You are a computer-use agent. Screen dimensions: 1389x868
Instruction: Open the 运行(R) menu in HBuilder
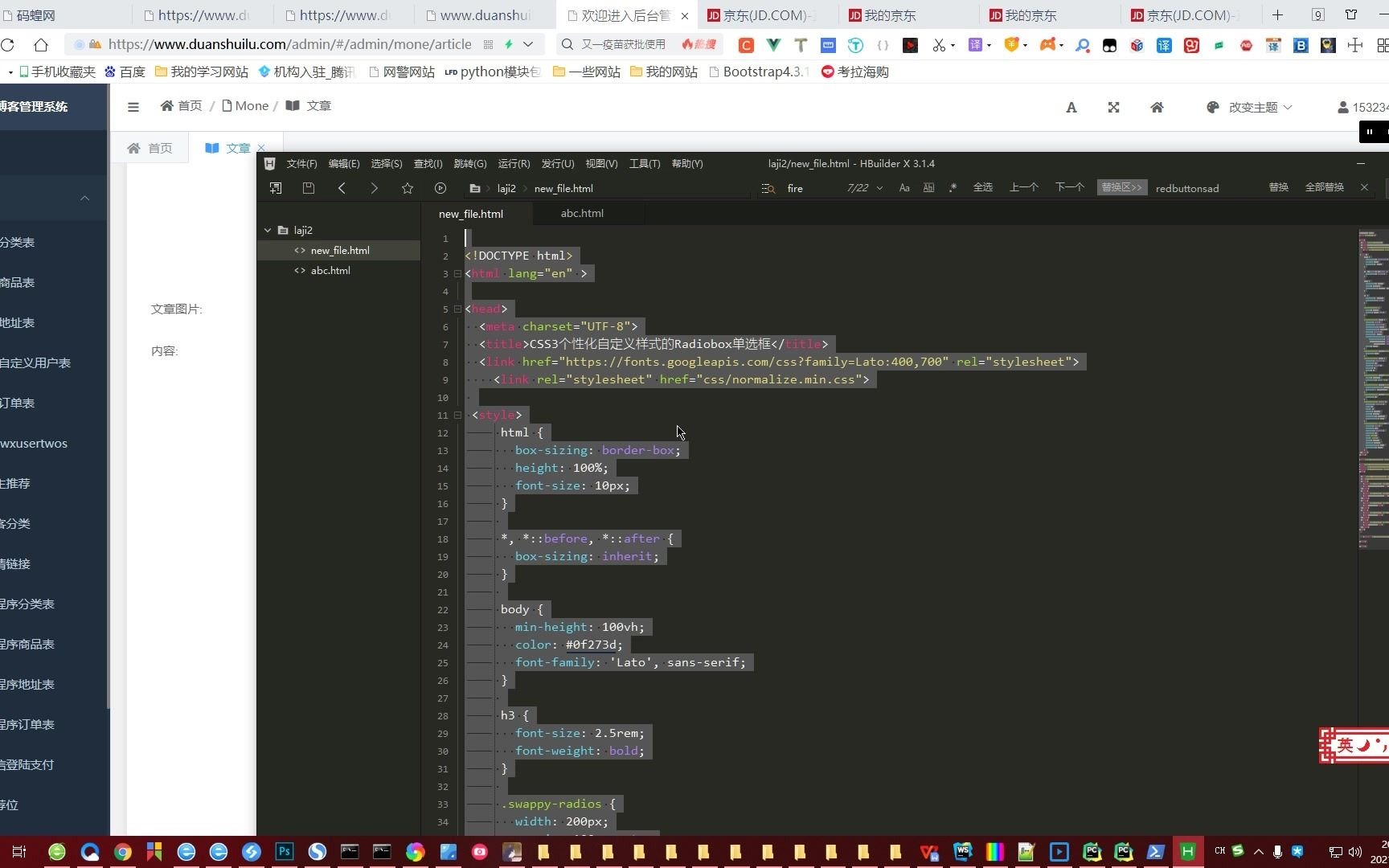tap(514, 164)
